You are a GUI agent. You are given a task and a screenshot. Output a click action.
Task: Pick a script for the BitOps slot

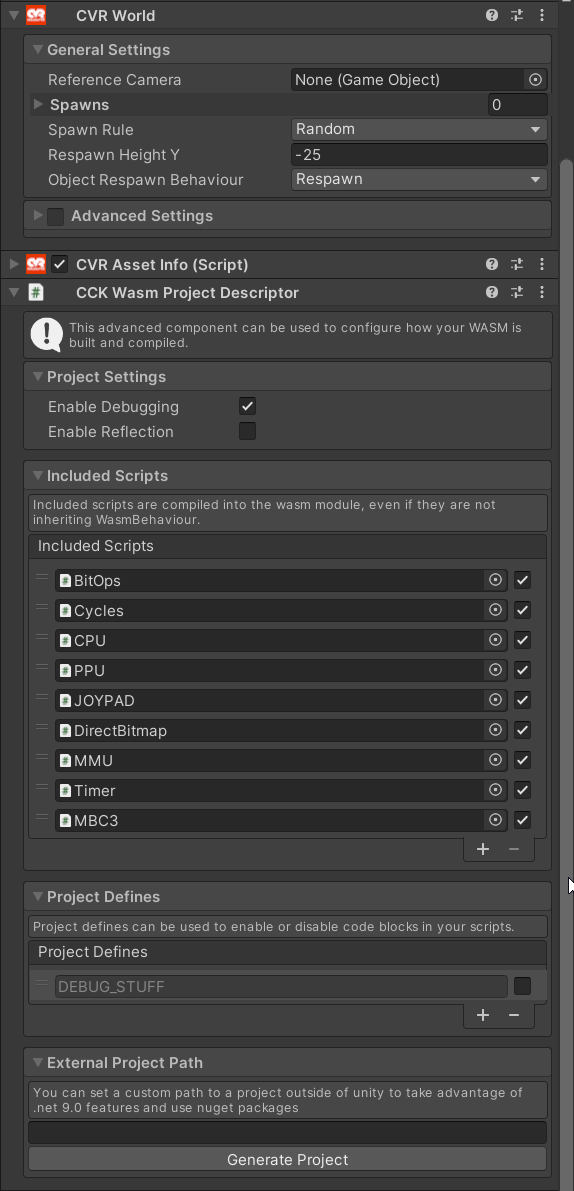(495, 580)
